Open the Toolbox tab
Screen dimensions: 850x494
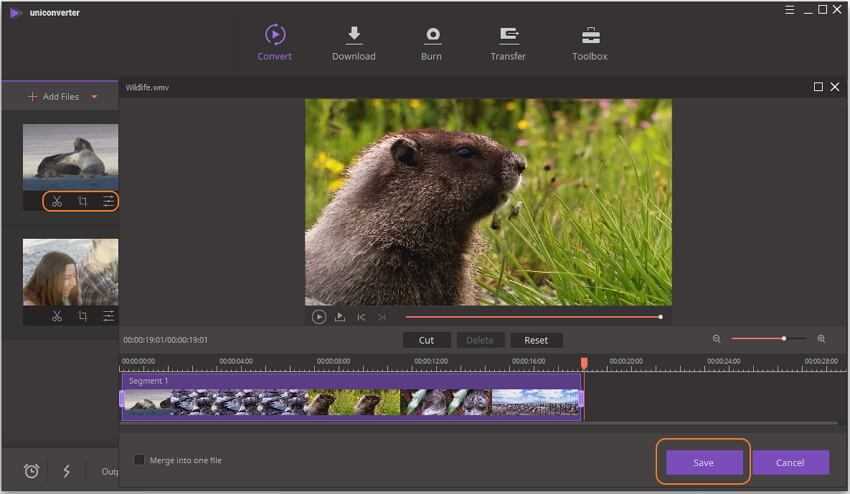tap(590, 43)
